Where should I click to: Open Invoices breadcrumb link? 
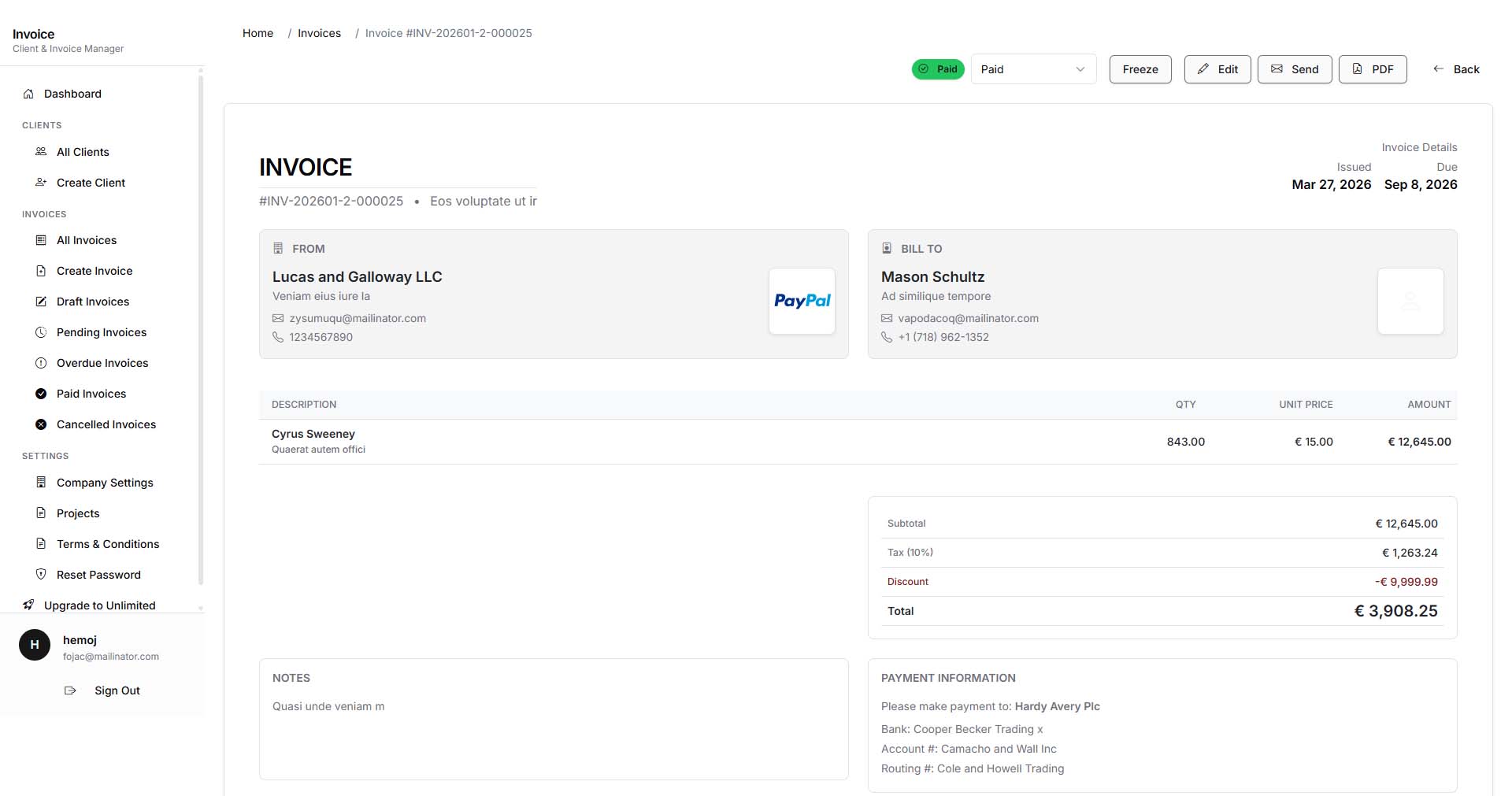(319, 33)
